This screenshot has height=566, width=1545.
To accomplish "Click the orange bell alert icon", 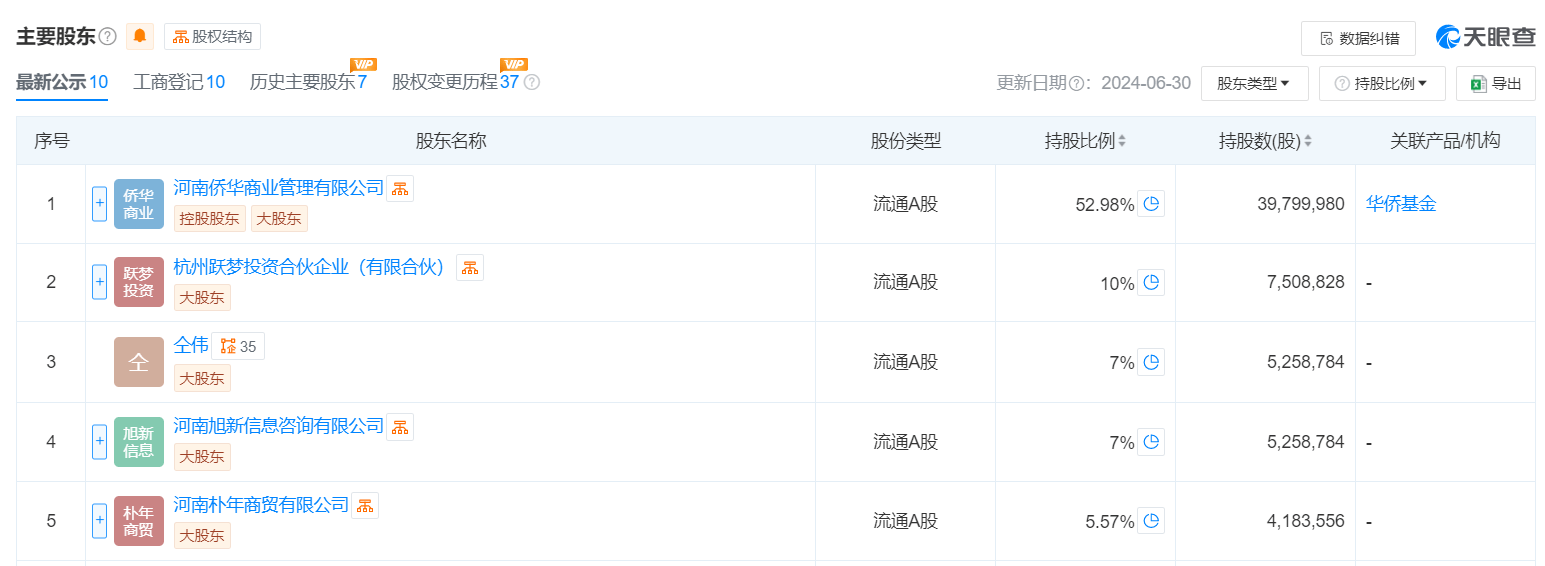I will tap(140, 36).
